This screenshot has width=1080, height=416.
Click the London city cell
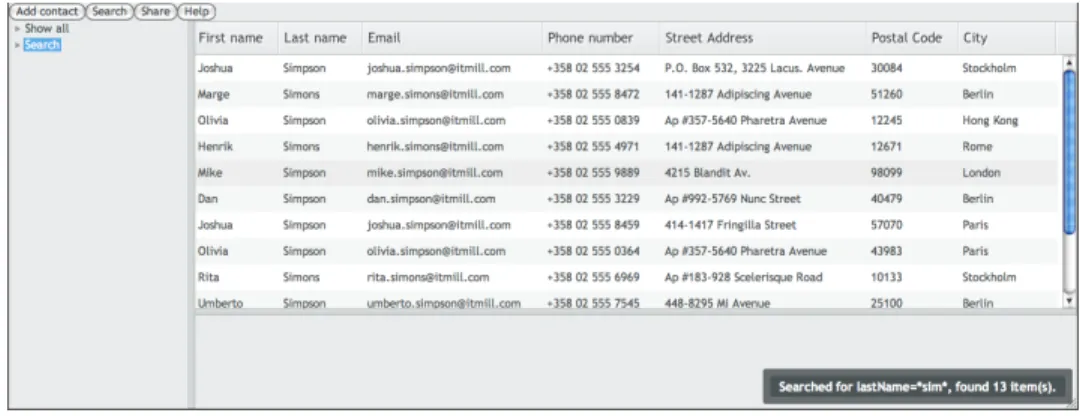[x=982, y=173]
